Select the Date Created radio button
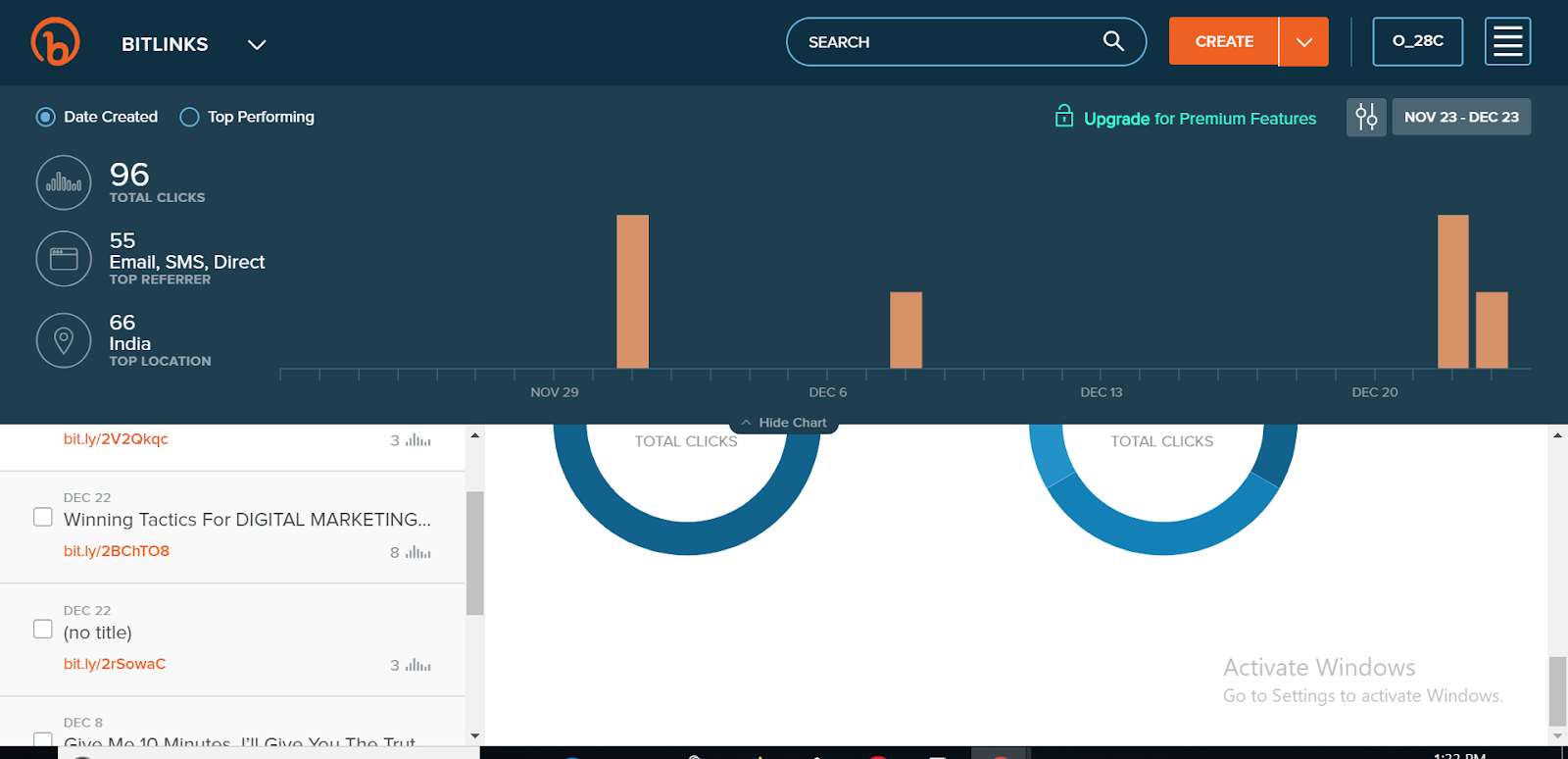 click(46, 117)
